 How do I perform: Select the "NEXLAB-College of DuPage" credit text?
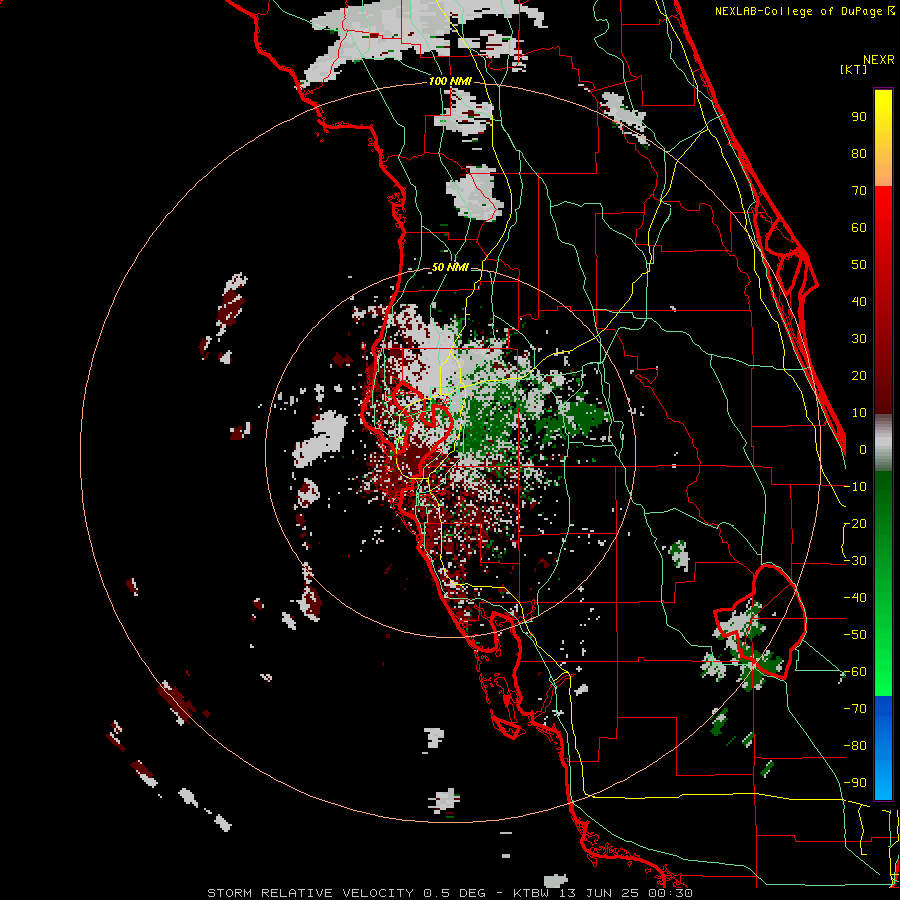click(797, 11)
